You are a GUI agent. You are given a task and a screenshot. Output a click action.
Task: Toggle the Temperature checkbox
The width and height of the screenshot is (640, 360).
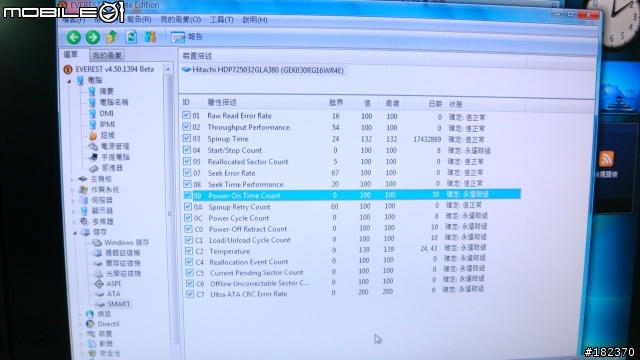coord(189,251)
